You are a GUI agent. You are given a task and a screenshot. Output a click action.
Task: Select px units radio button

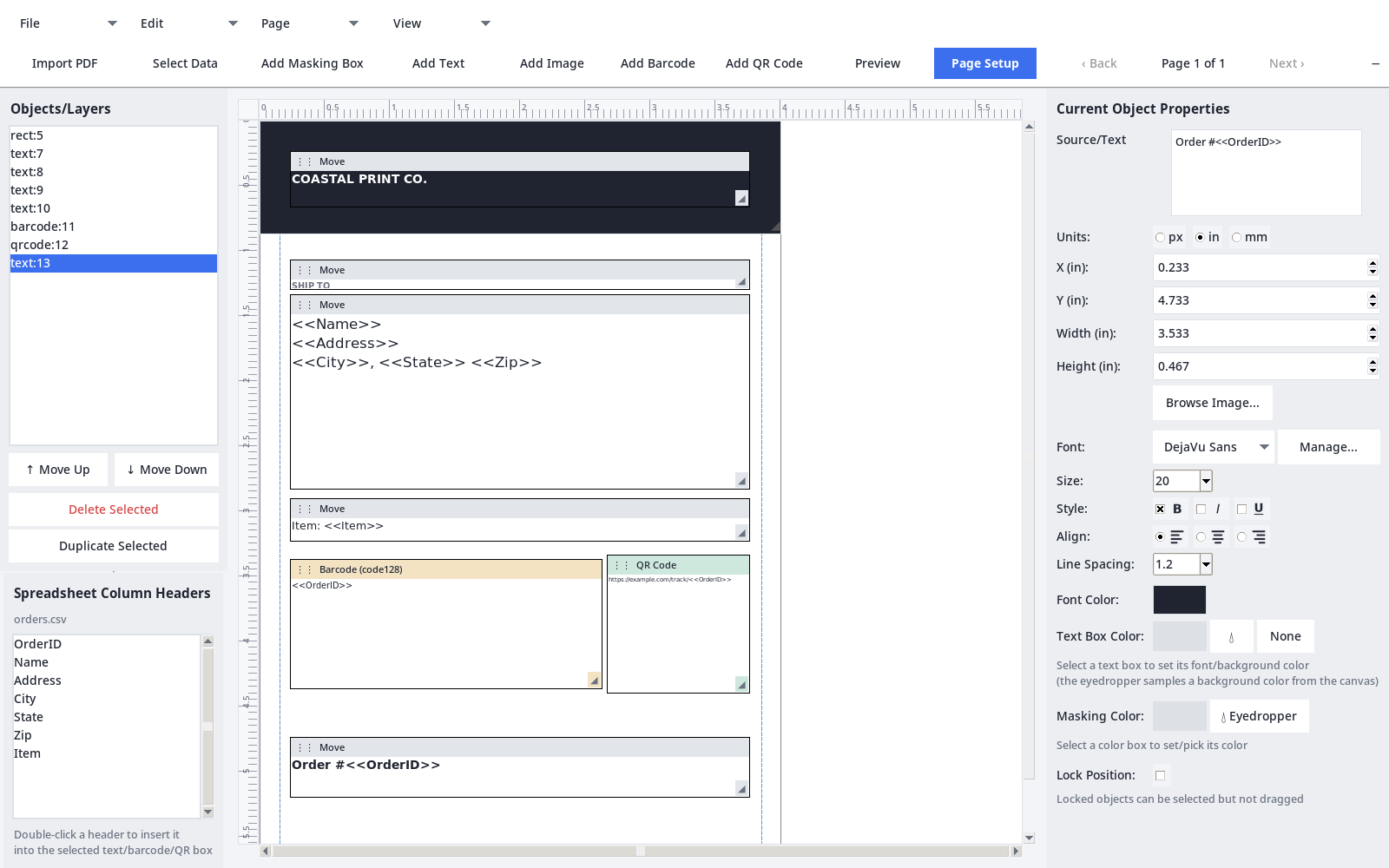1160,237
